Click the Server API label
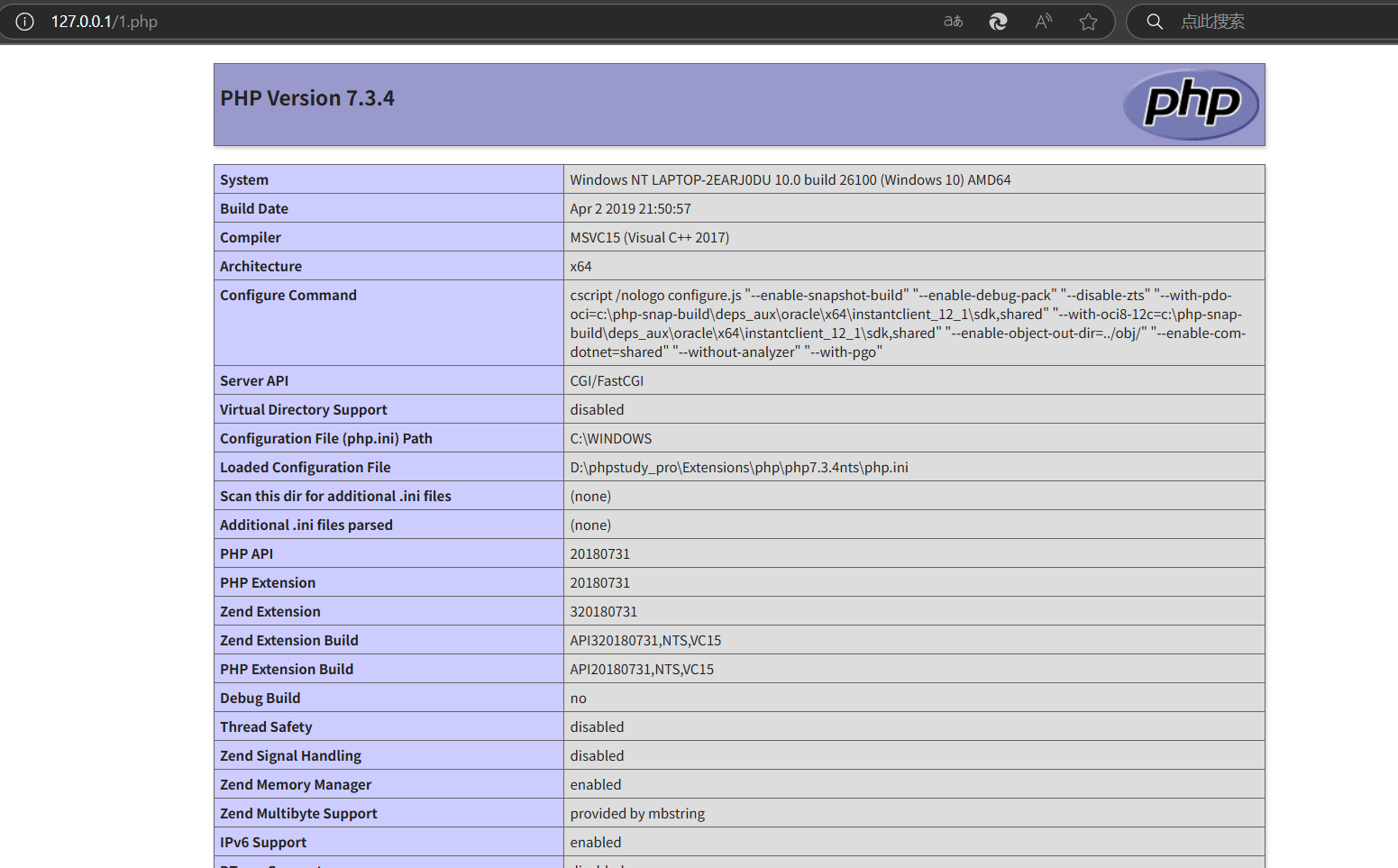 tap(254, 380)
